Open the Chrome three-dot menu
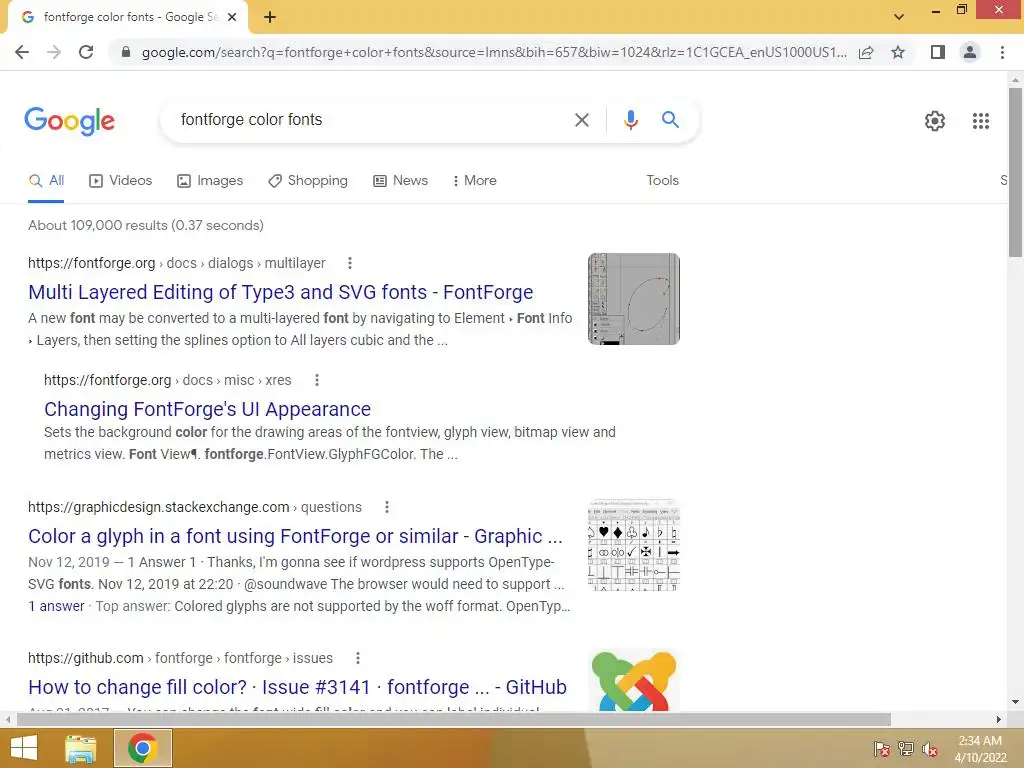Image resolution: width=1024 pixels, height=768 pixels. [1002, 52]
